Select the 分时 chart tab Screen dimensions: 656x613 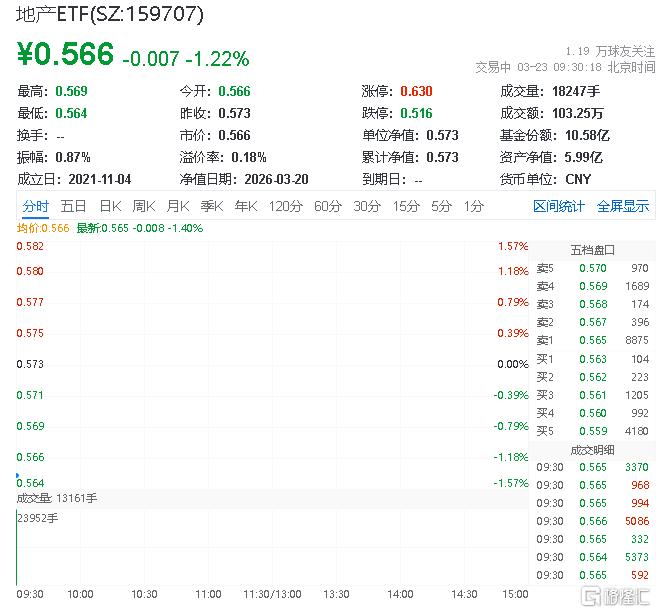(x=36, y=206)
